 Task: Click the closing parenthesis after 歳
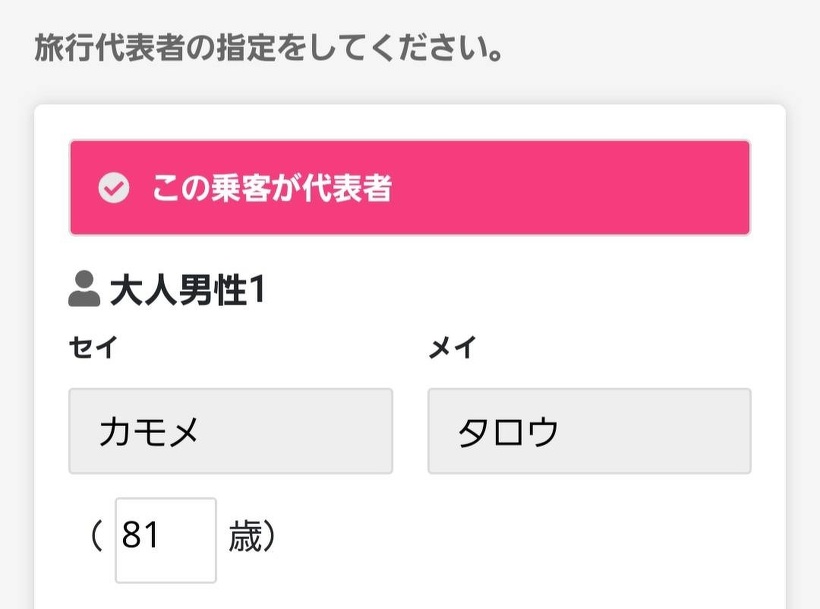(x=268, y=537)
